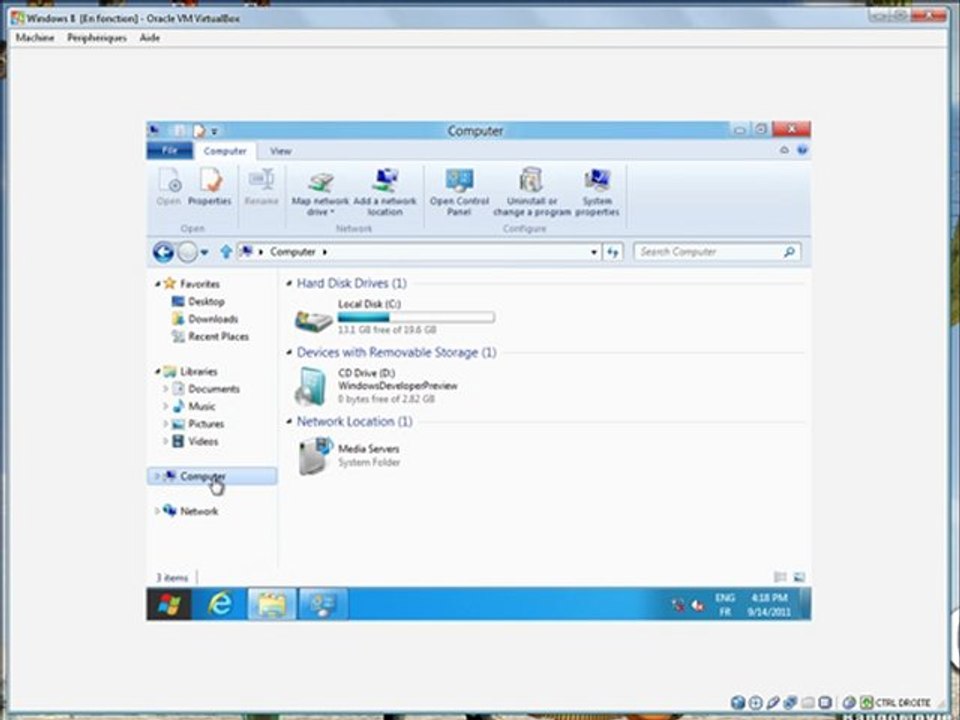This screenshot has width=960, height=720.
Task: Expand the Videos library node
Action: (x=165, y=441)
